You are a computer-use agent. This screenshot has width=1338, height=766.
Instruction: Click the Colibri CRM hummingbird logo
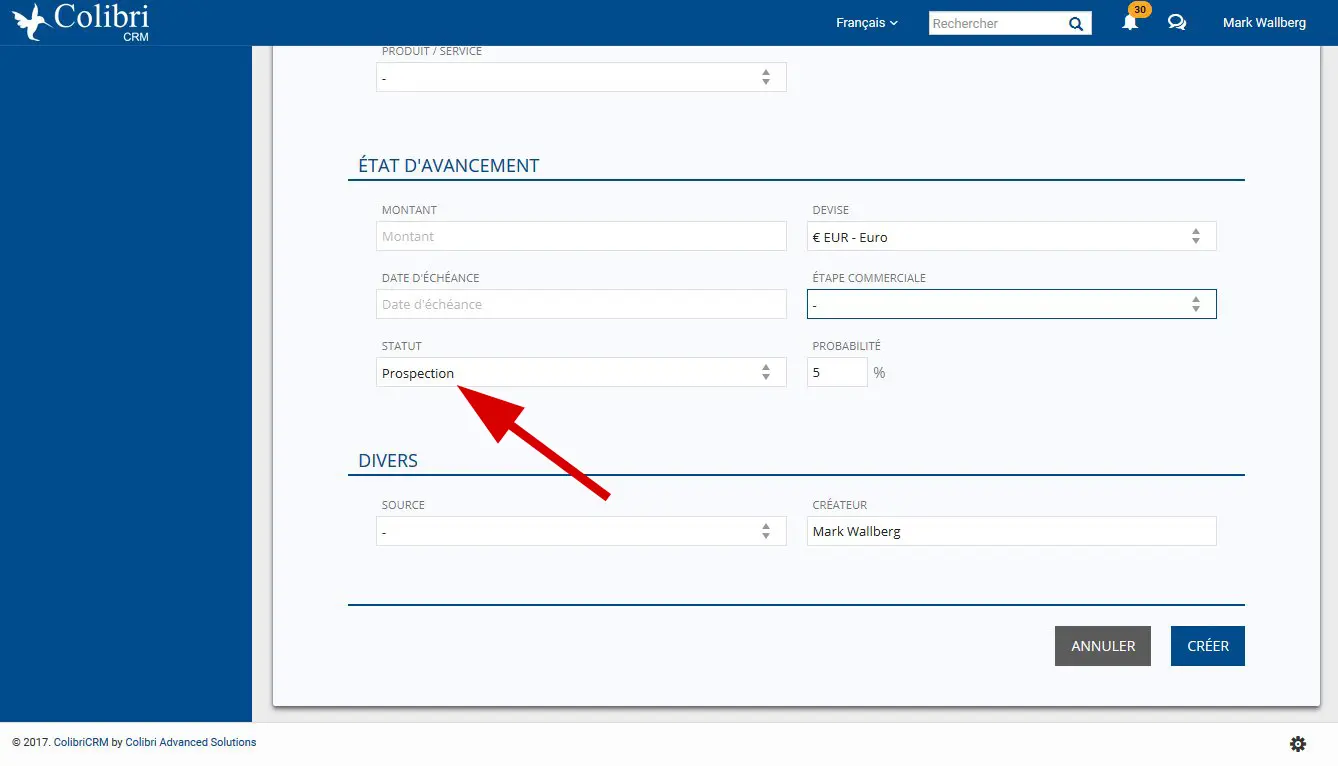[x=82, y=22]
